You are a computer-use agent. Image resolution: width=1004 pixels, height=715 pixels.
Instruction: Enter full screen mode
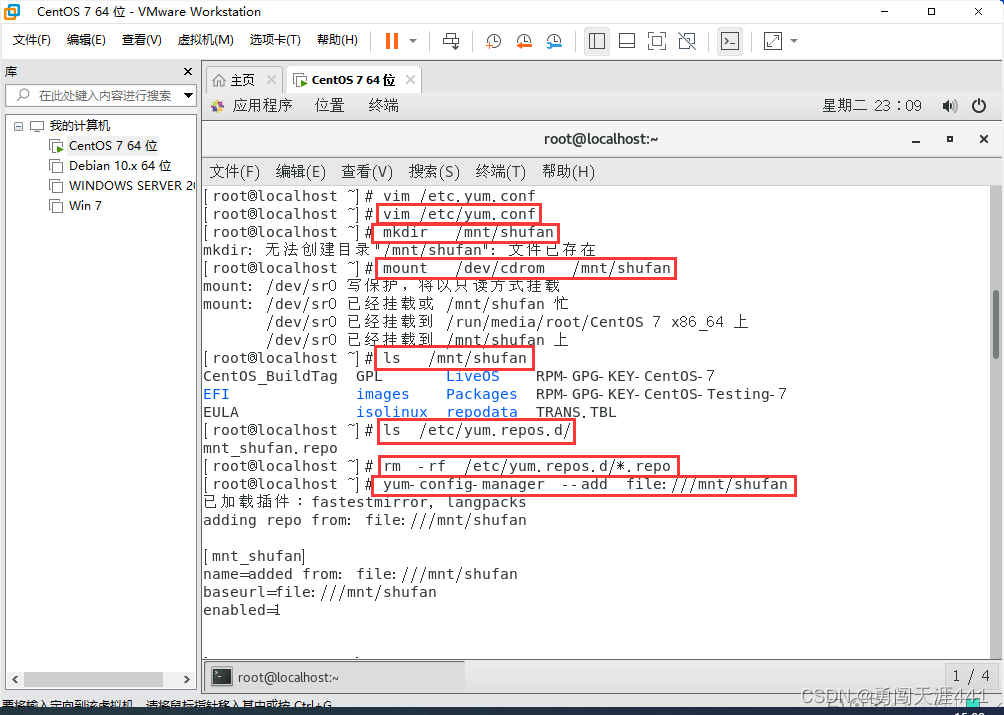click(x=656, y=41)
